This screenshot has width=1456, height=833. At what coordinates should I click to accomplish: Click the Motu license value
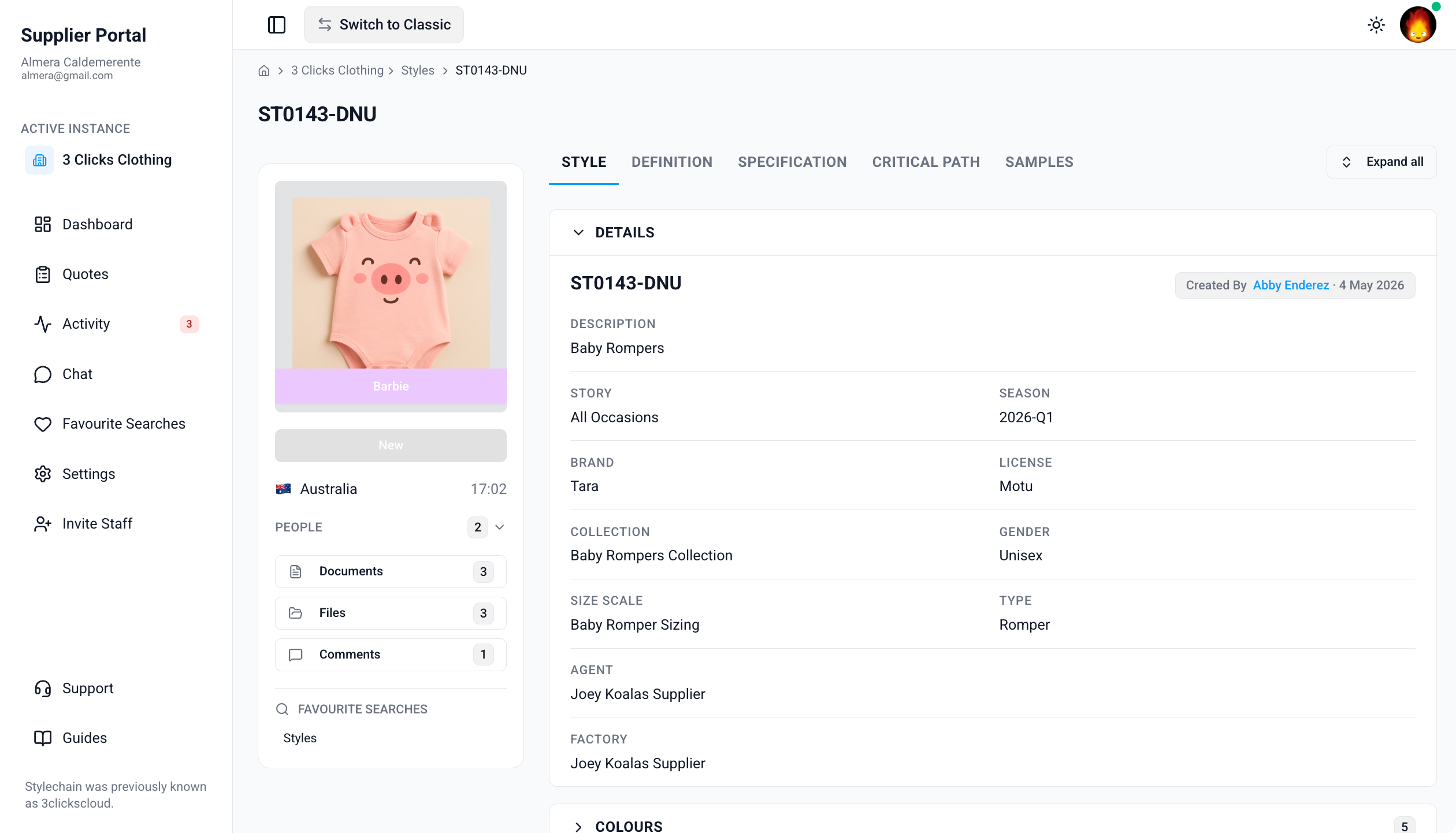(x=1016, y=486)
